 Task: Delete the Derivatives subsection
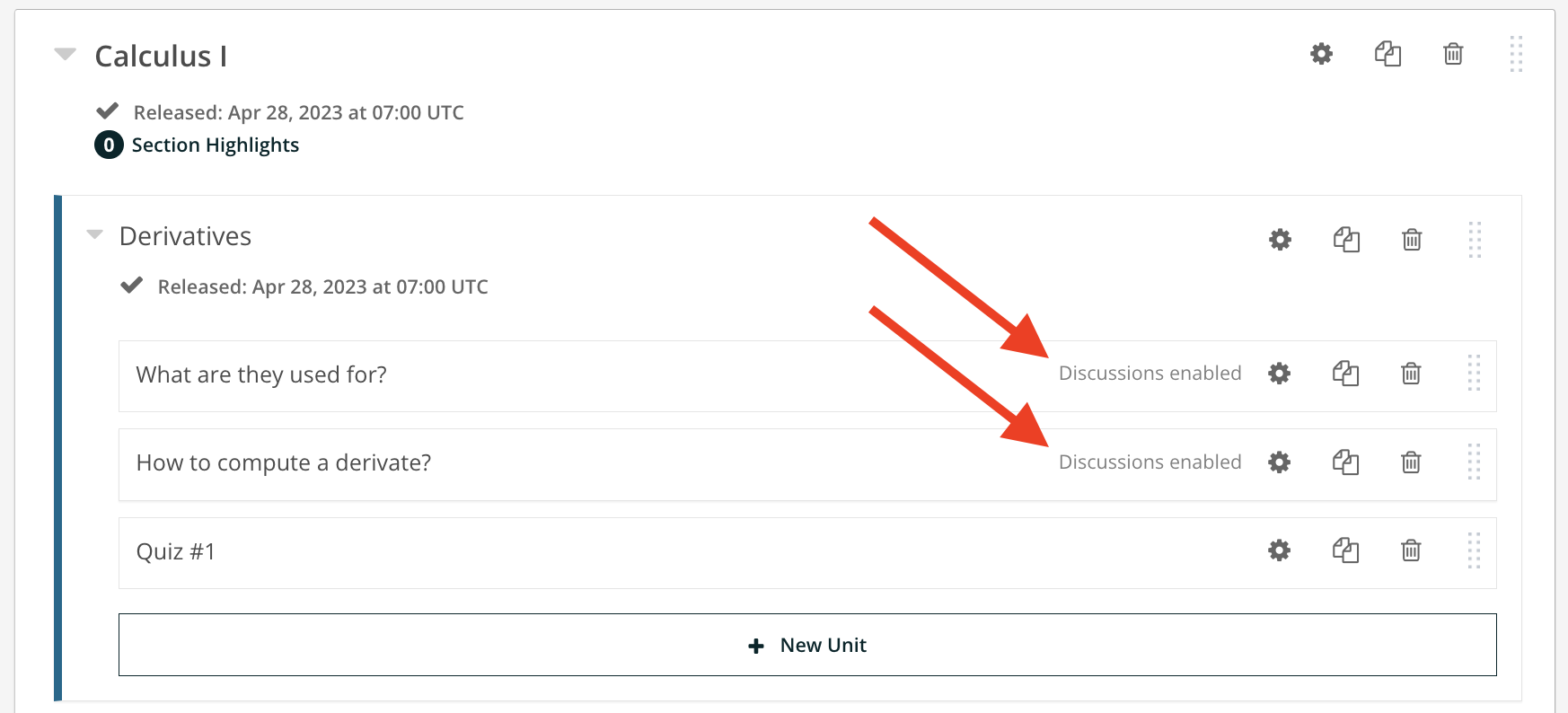[1412, 240]
